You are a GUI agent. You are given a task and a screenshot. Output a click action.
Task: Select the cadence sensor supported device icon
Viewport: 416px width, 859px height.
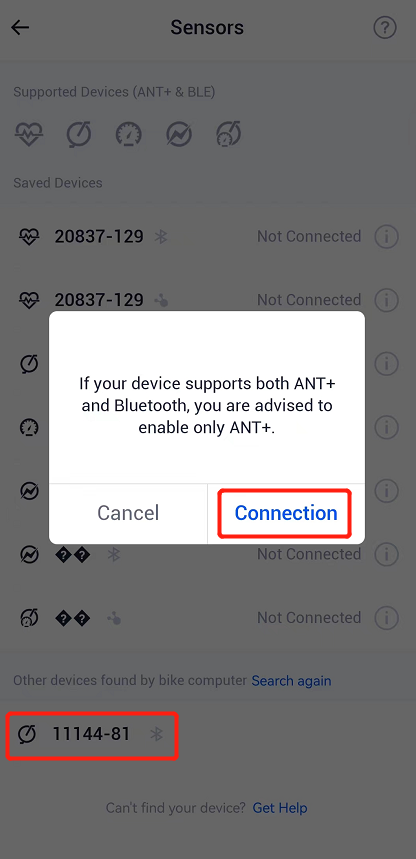[x=78, y=134]
